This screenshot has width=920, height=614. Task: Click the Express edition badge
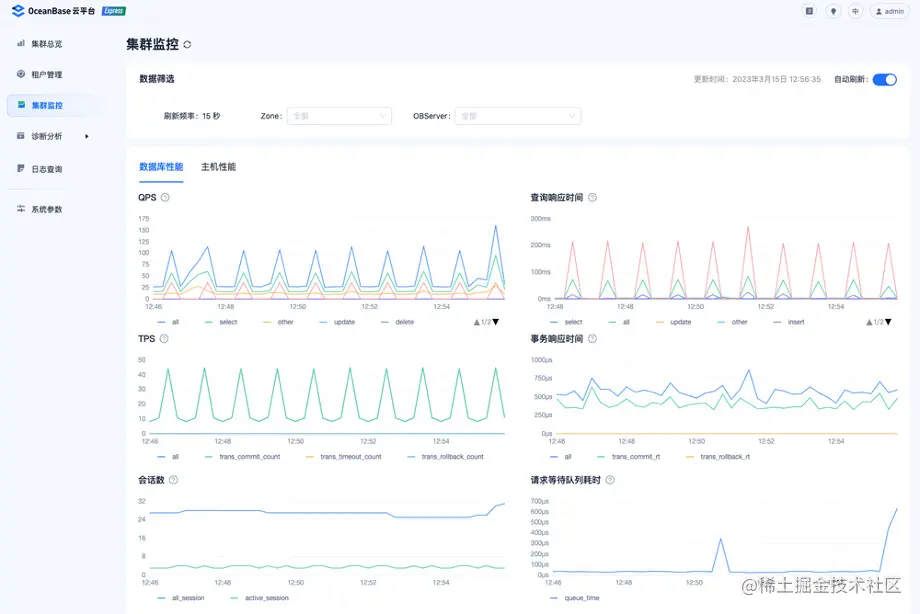[x=114, y=11]
